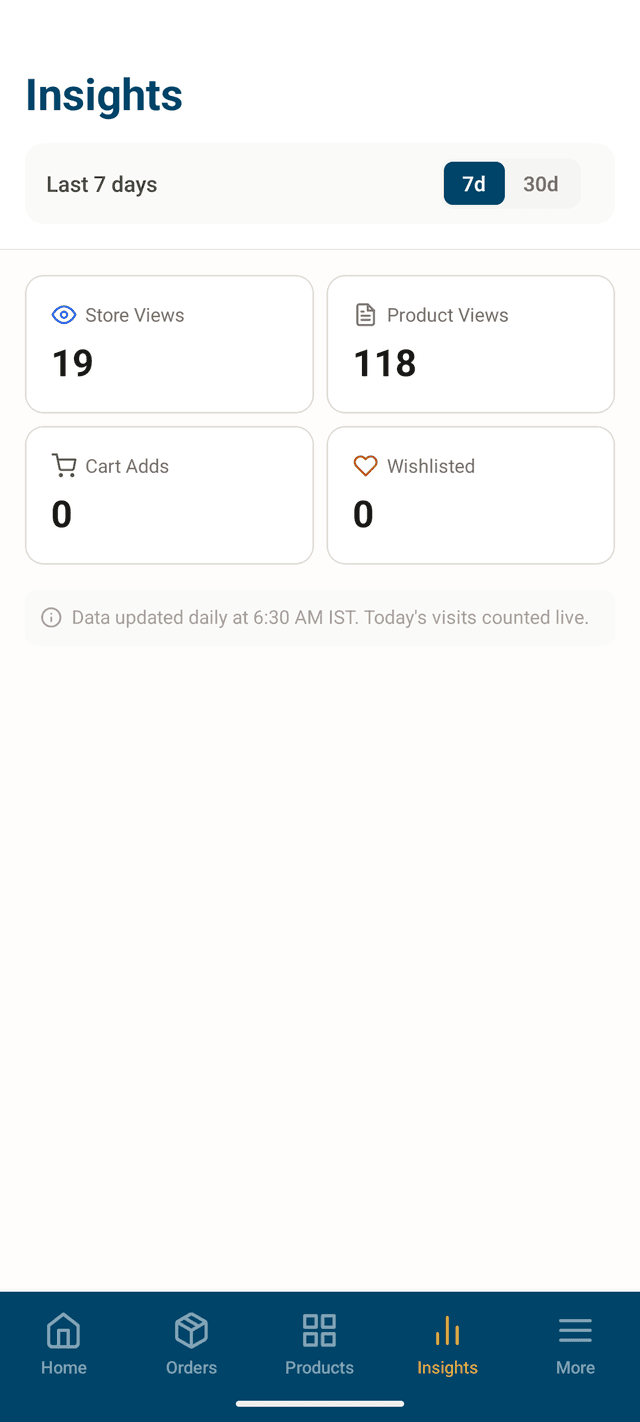Select the Insights bar chart icon

tap(447, 1330)
